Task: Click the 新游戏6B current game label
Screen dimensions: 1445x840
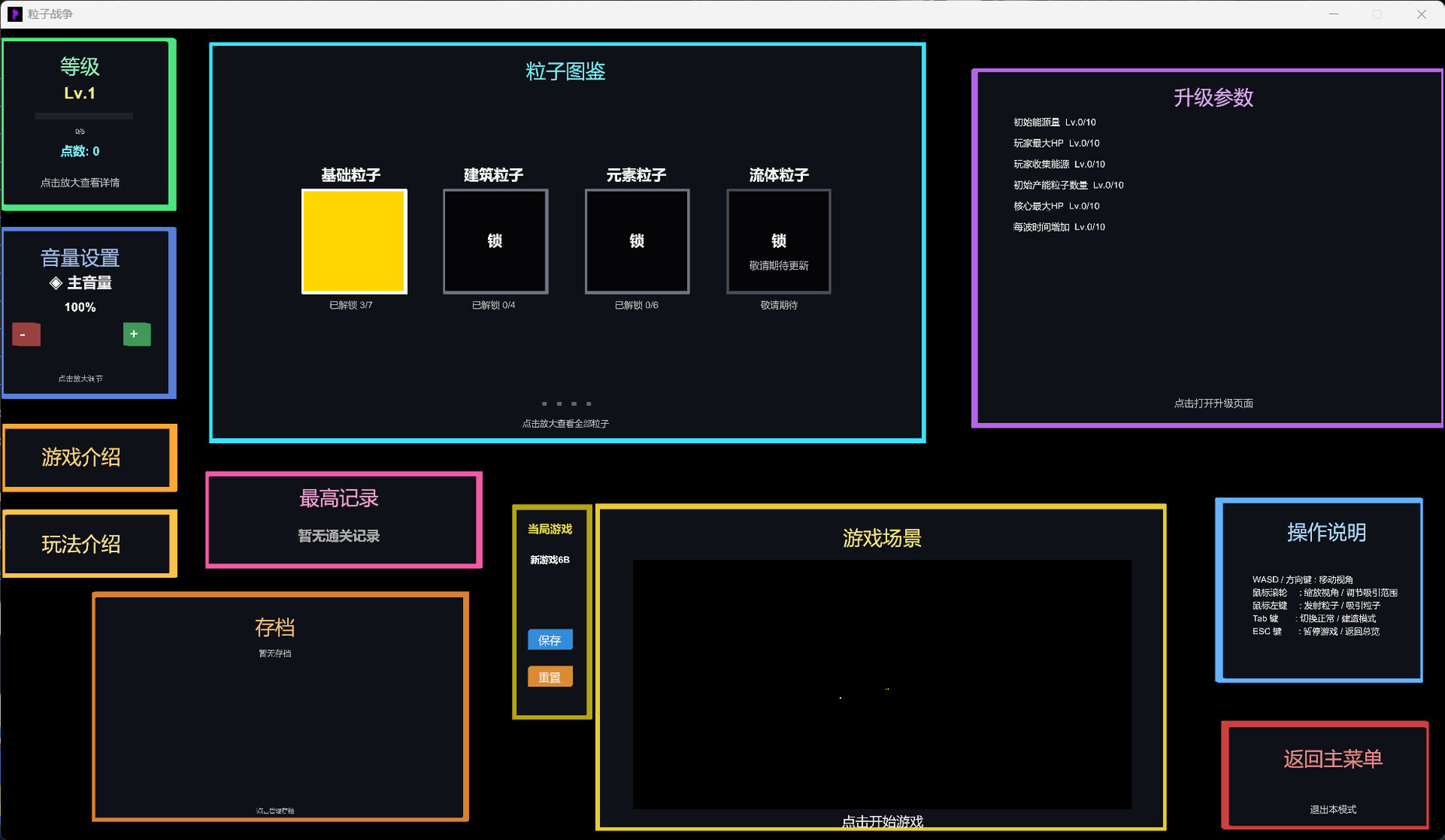Action: pos(550,560)
